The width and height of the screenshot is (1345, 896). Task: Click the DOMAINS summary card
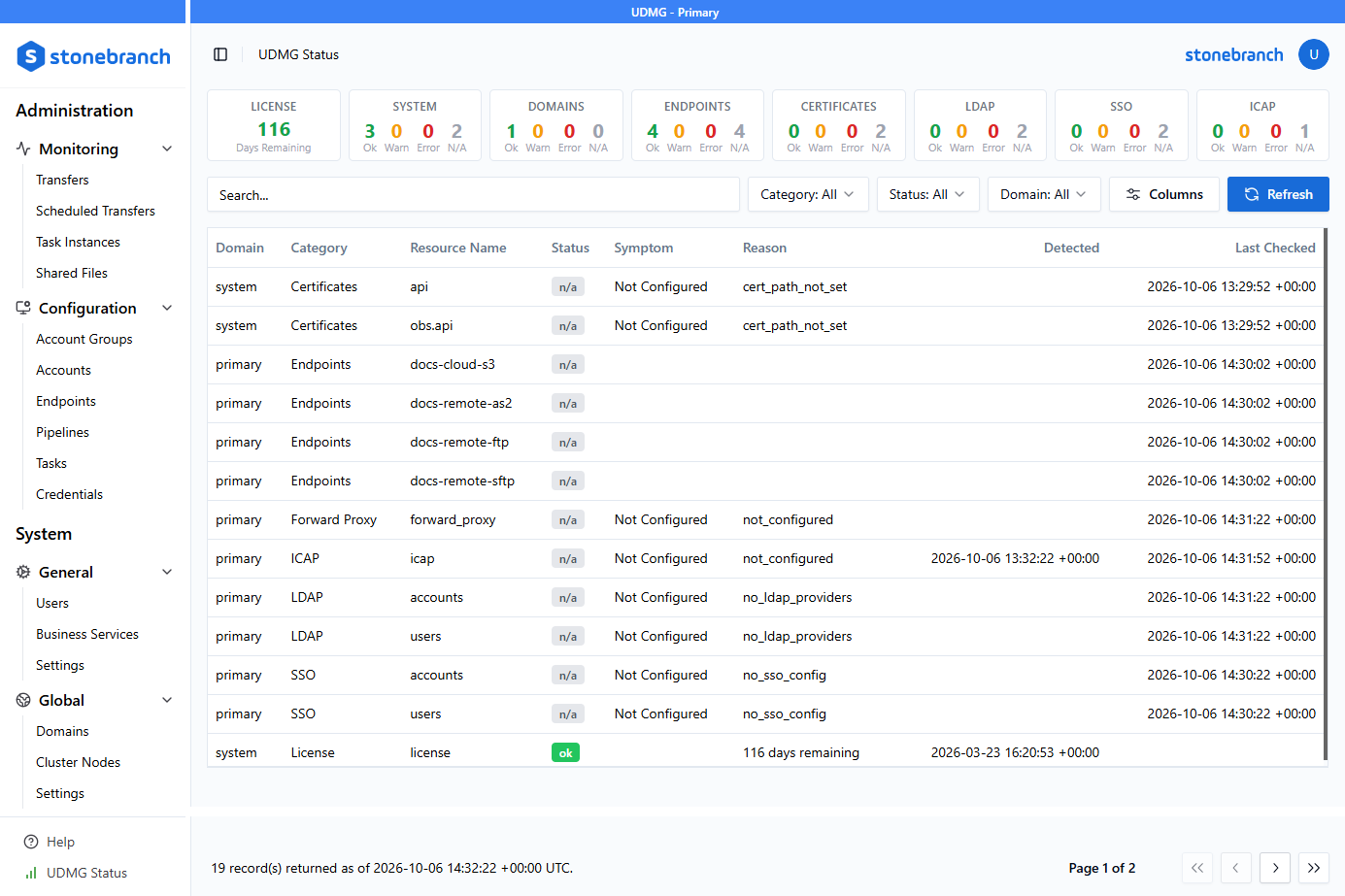[556, 125]
